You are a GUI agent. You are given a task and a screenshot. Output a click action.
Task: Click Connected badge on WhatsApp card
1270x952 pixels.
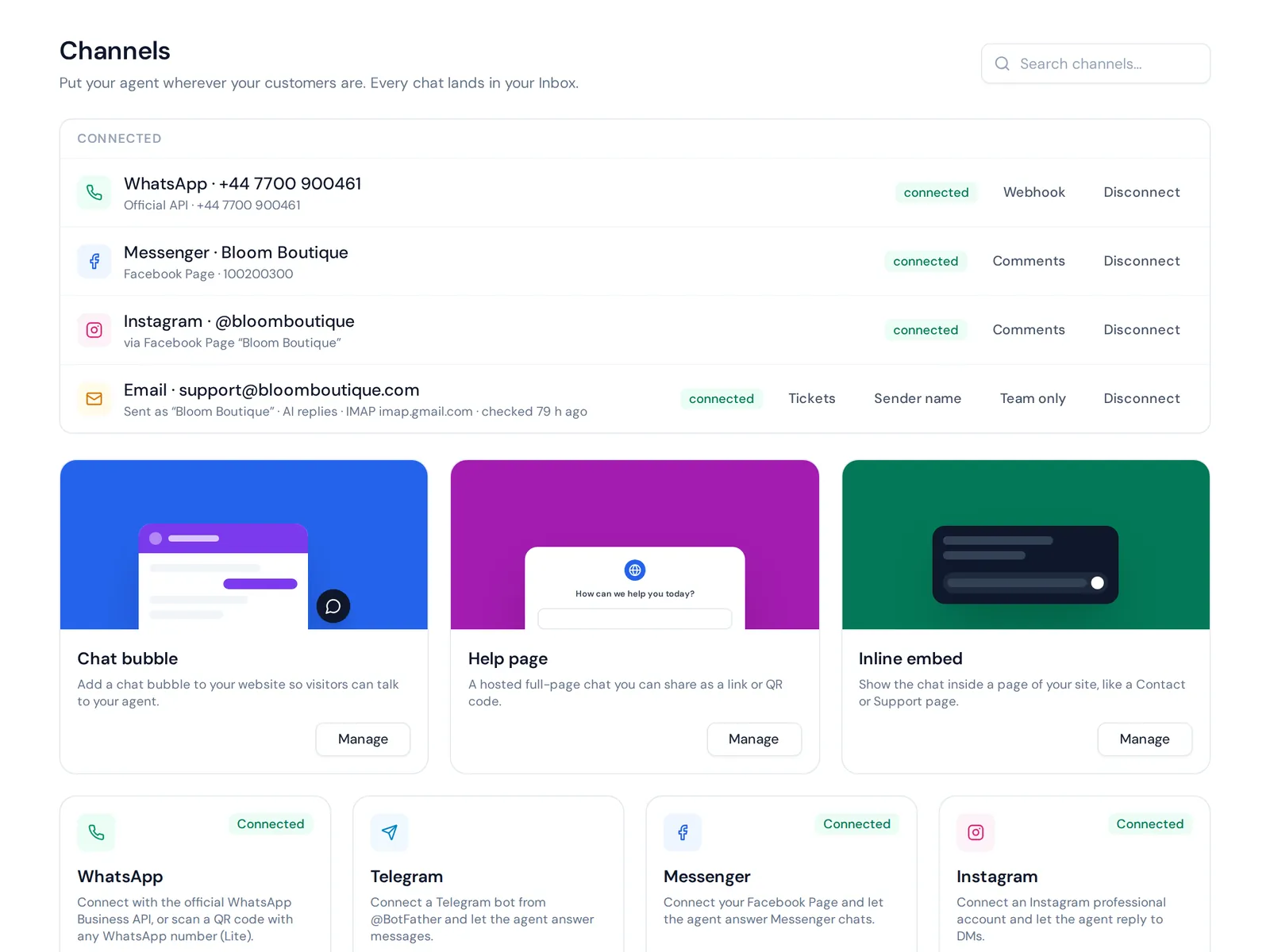click(x=271, y=824)
